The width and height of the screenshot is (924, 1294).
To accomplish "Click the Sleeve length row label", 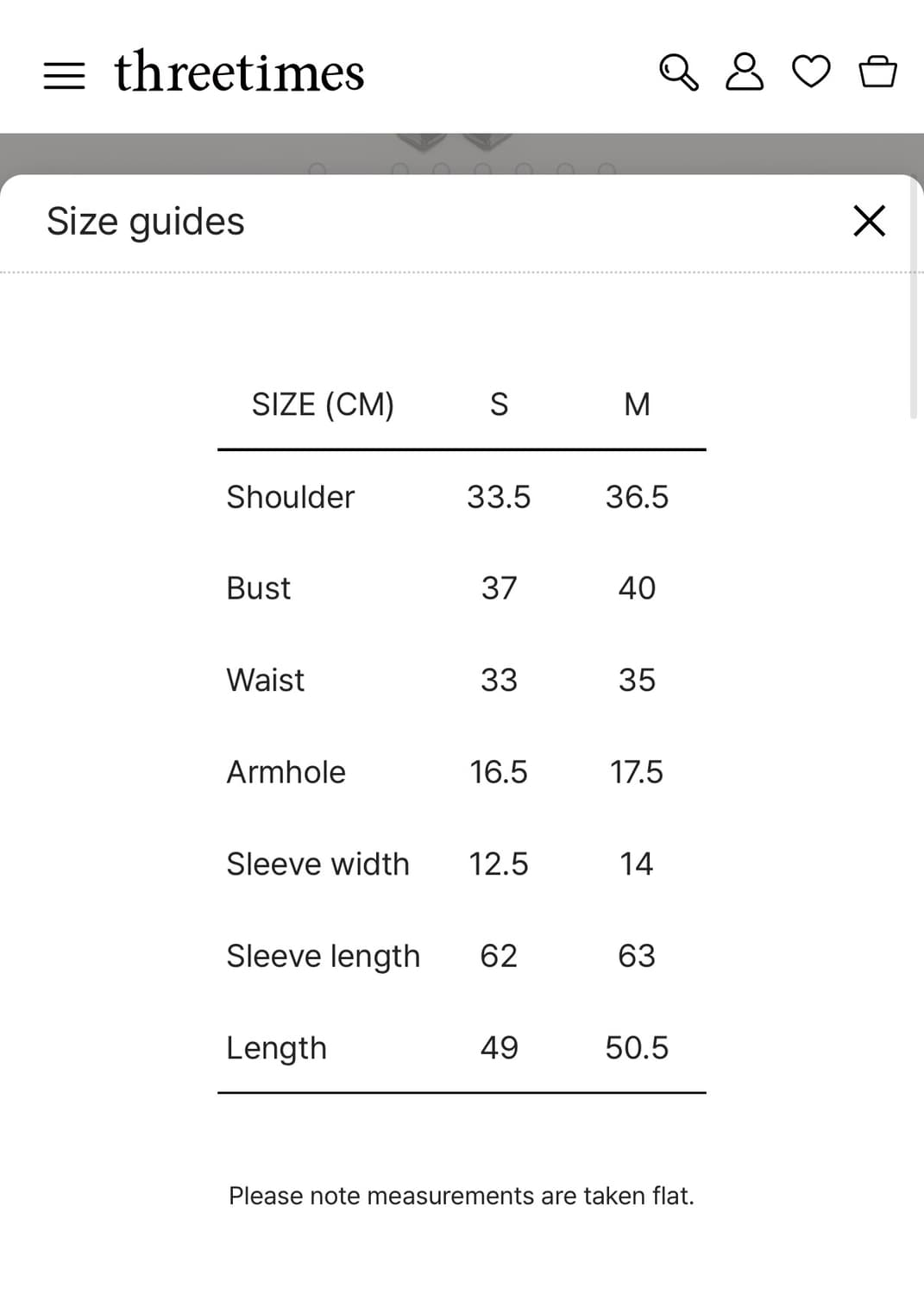I will [x=323, y=956].
